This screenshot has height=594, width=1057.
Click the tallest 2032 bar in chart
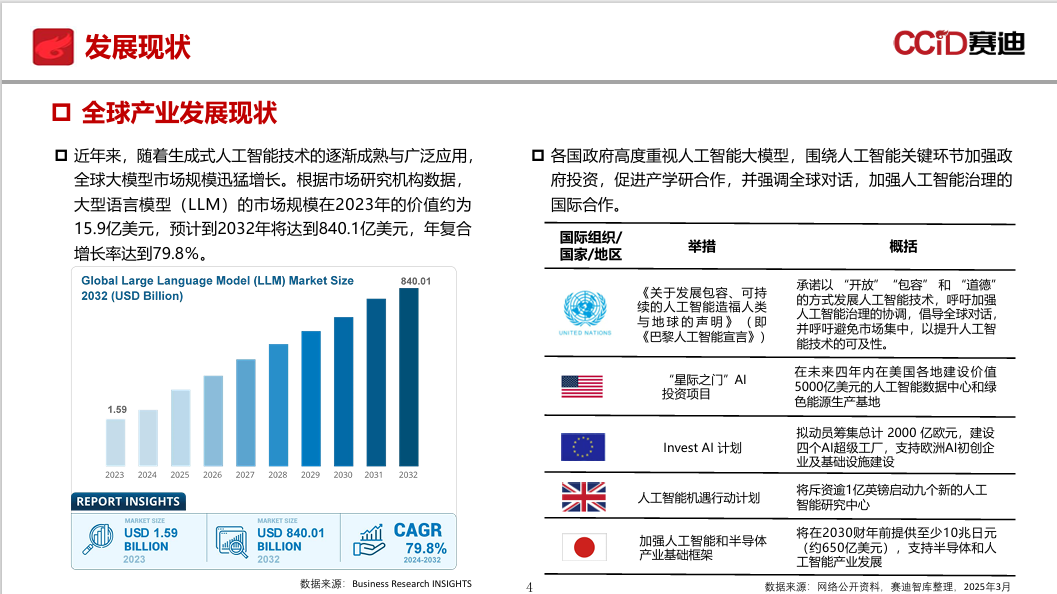click(x=409, y=377)
